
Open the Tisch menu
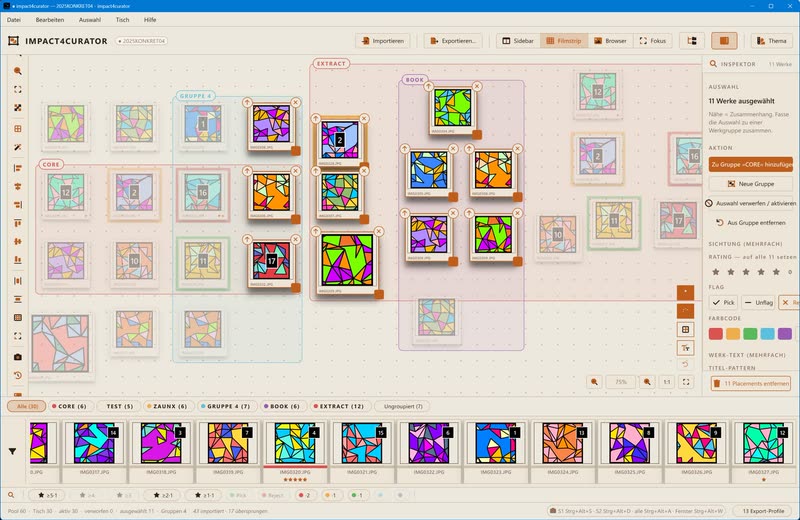(122, 20)
